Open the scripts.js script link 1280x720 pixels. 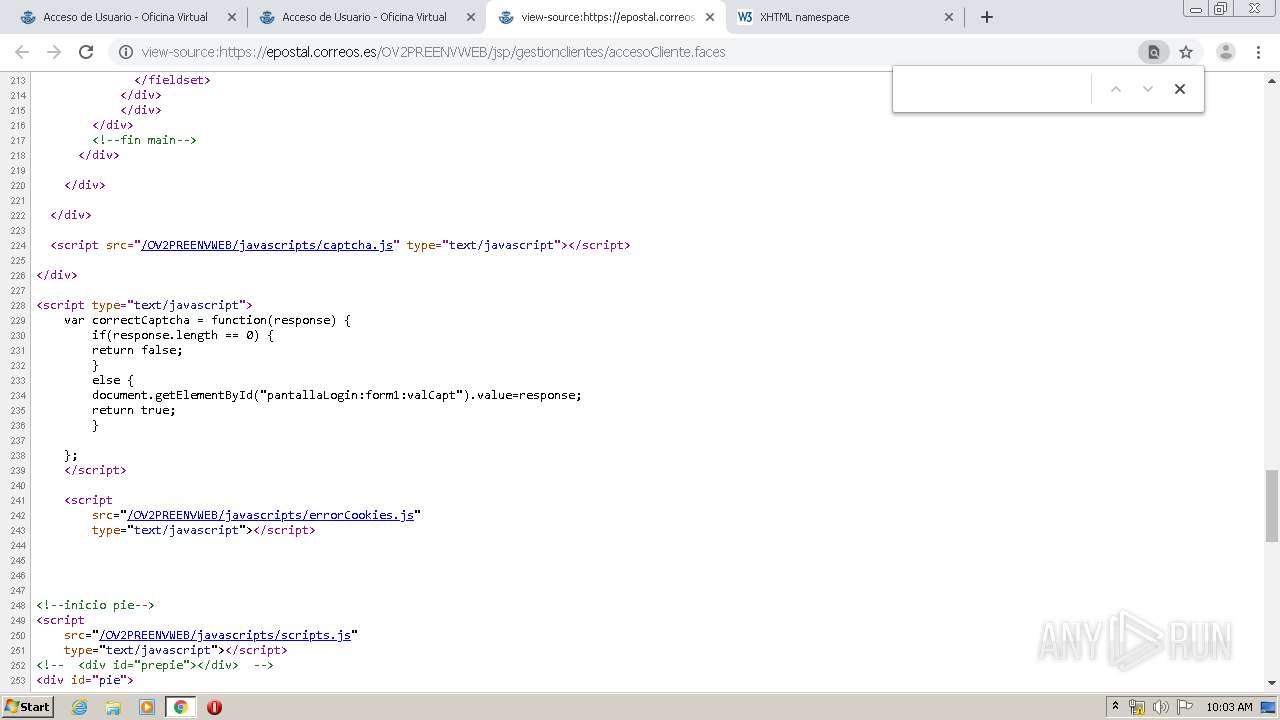coord(225,635)
